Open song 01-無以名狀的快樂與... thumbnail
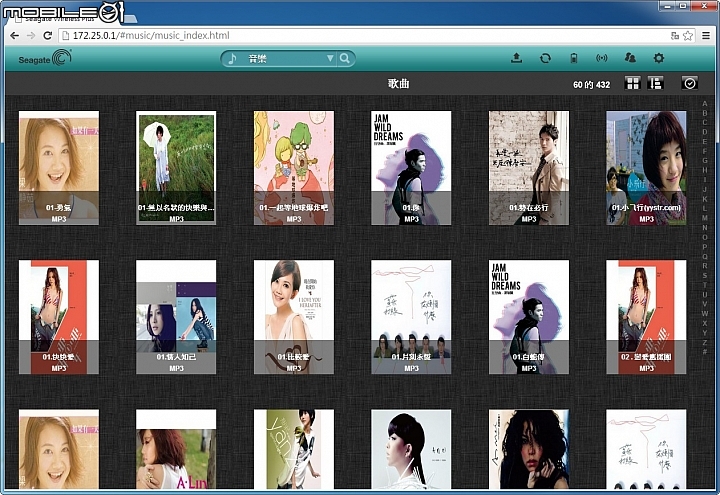720x495 pixels. click(176, 168)
